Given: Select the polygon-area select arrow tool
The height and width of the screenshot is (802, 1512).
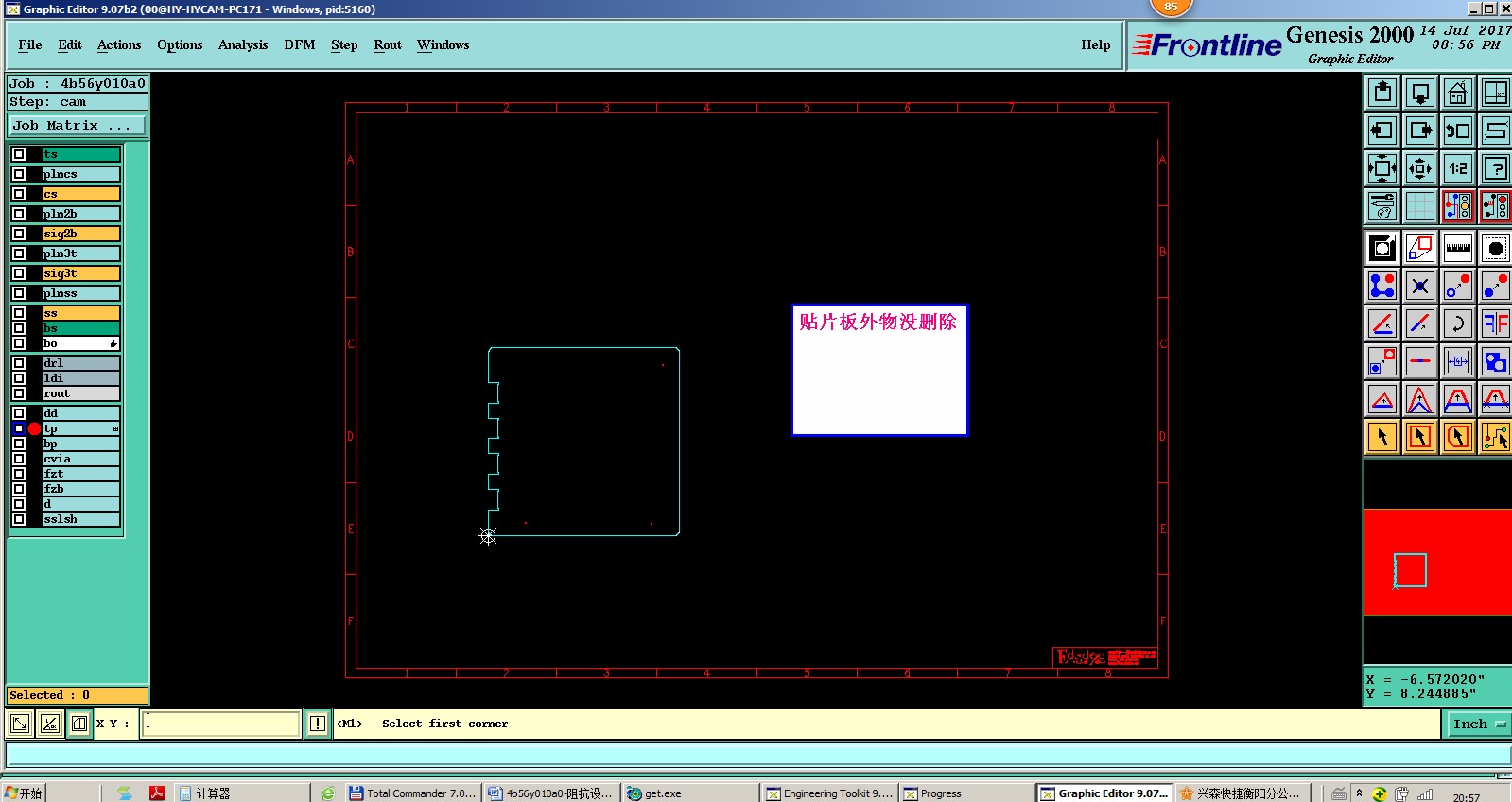Looking at the screenshot, I should pos(1458,437).
